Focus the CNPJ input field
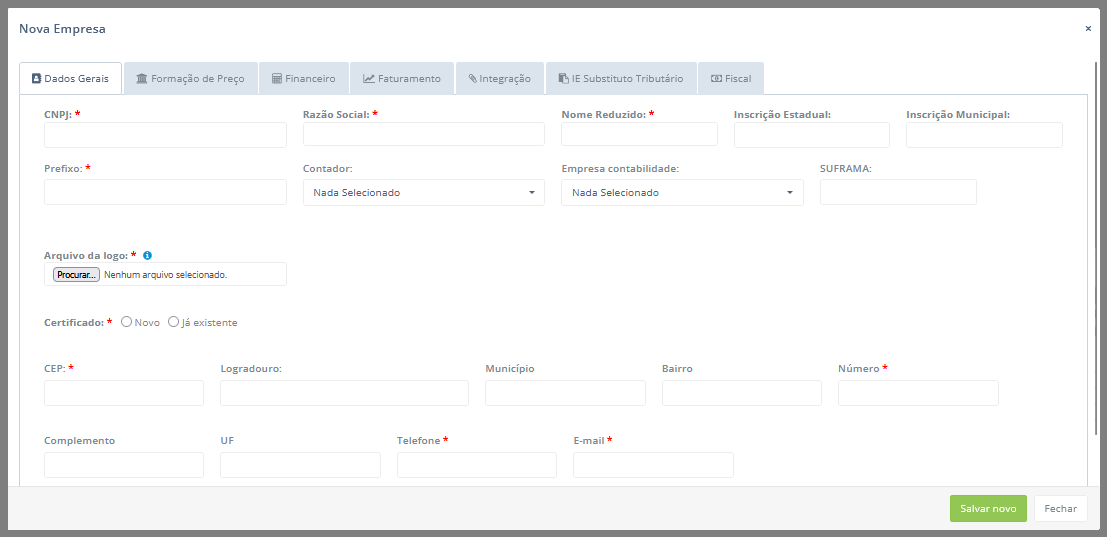 click(165, 135)
